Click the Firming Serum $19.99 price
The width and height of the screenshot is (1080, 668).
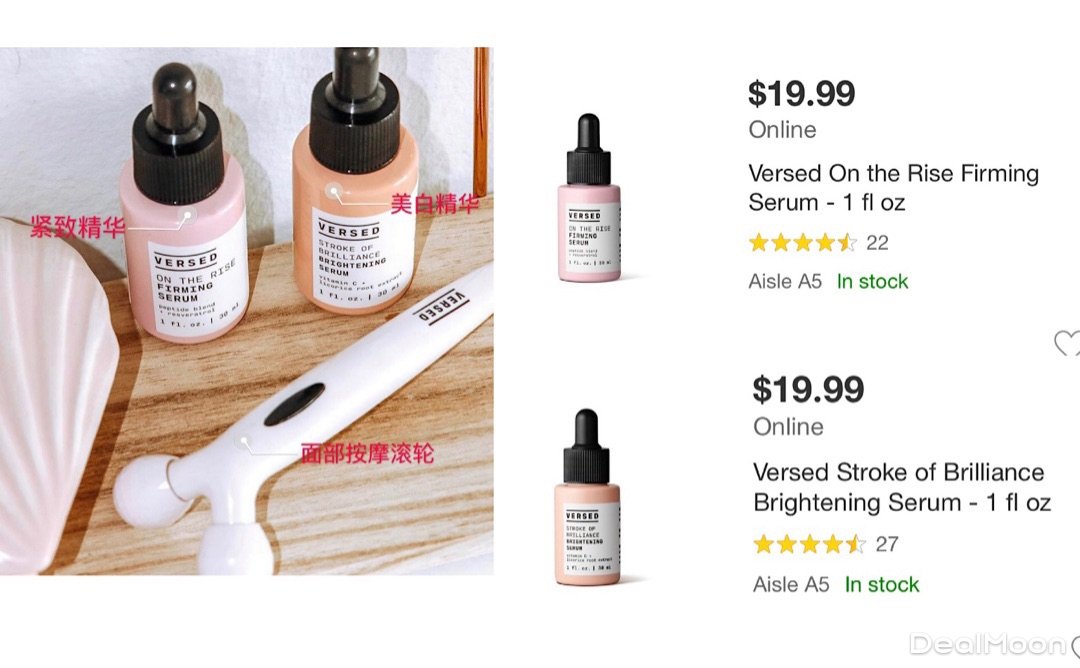click(x=802, y=94)
